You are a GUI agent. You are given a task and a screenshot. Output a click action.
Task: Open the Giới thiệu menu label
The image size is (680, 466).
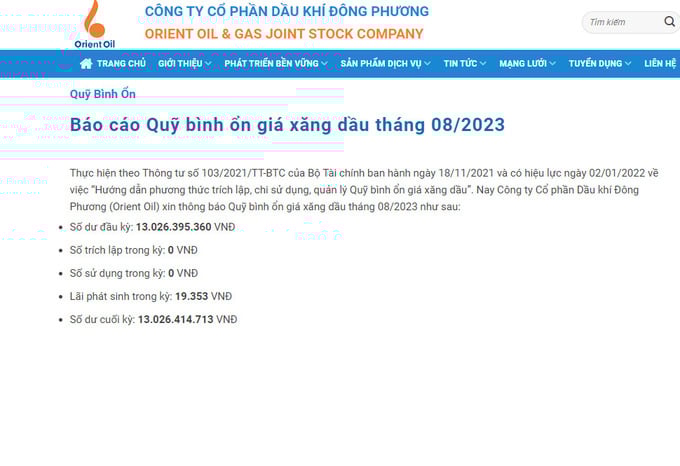[x=180, y=63]
